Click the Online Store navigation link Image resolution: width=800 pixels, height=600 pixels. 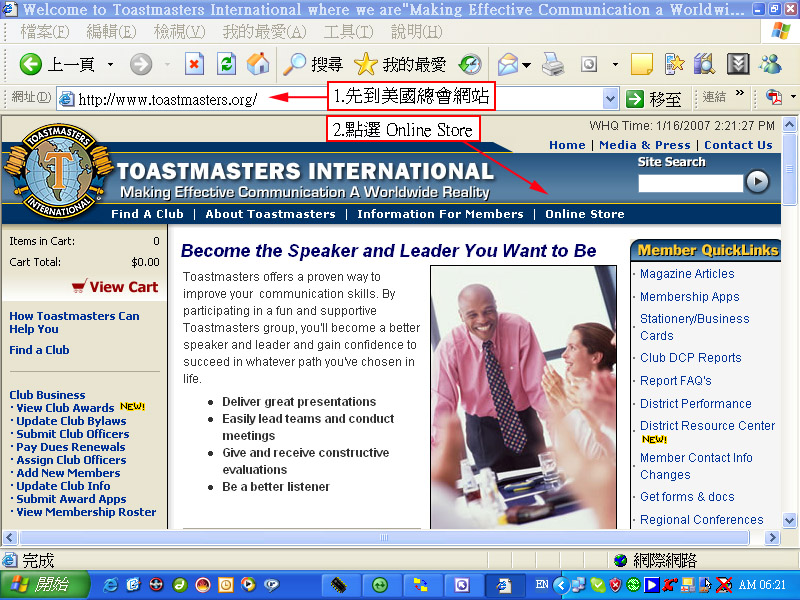pos(584,214)
